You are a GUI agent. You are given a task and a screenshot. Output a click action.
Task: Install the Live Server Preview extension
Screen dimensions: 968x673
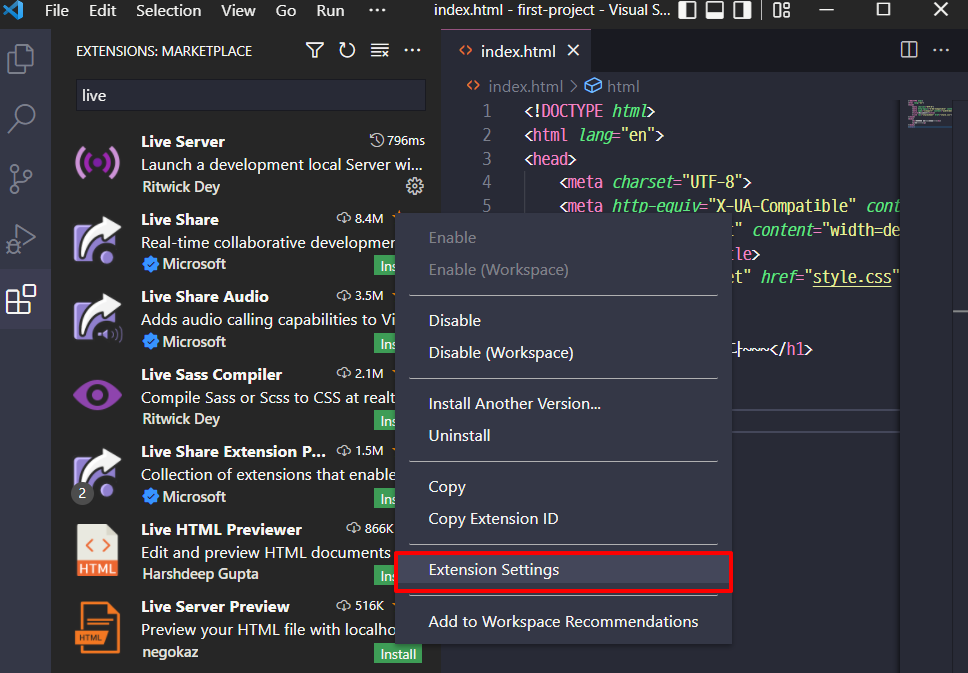(x=398, y=654)
